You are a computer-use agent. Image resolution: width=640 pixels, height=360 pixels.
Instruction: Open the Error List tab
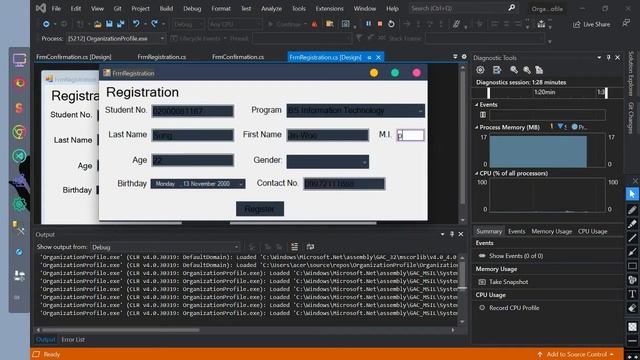tap(73, 340)
